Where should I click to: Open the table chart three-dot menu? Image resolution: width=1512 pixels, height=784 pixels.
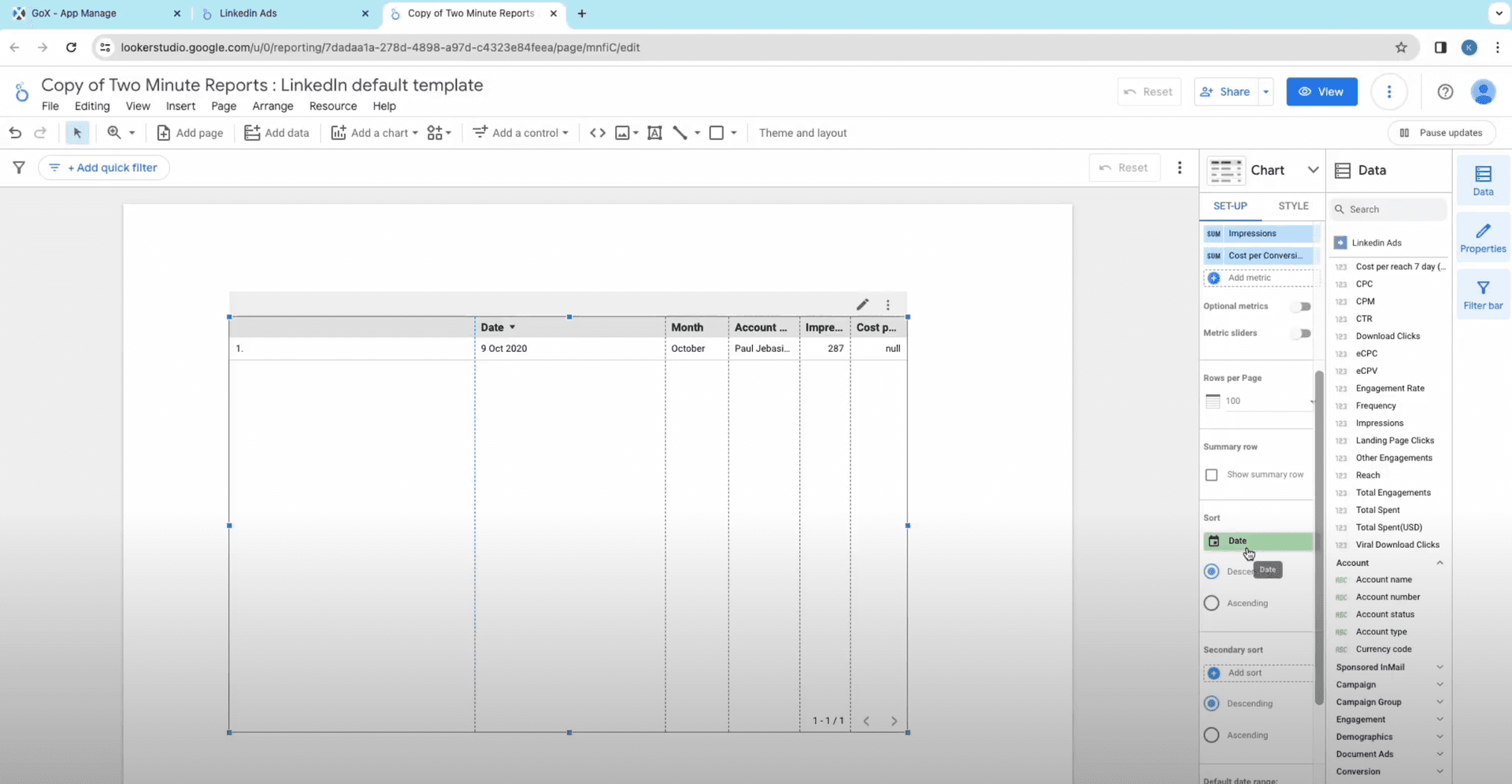888,305
